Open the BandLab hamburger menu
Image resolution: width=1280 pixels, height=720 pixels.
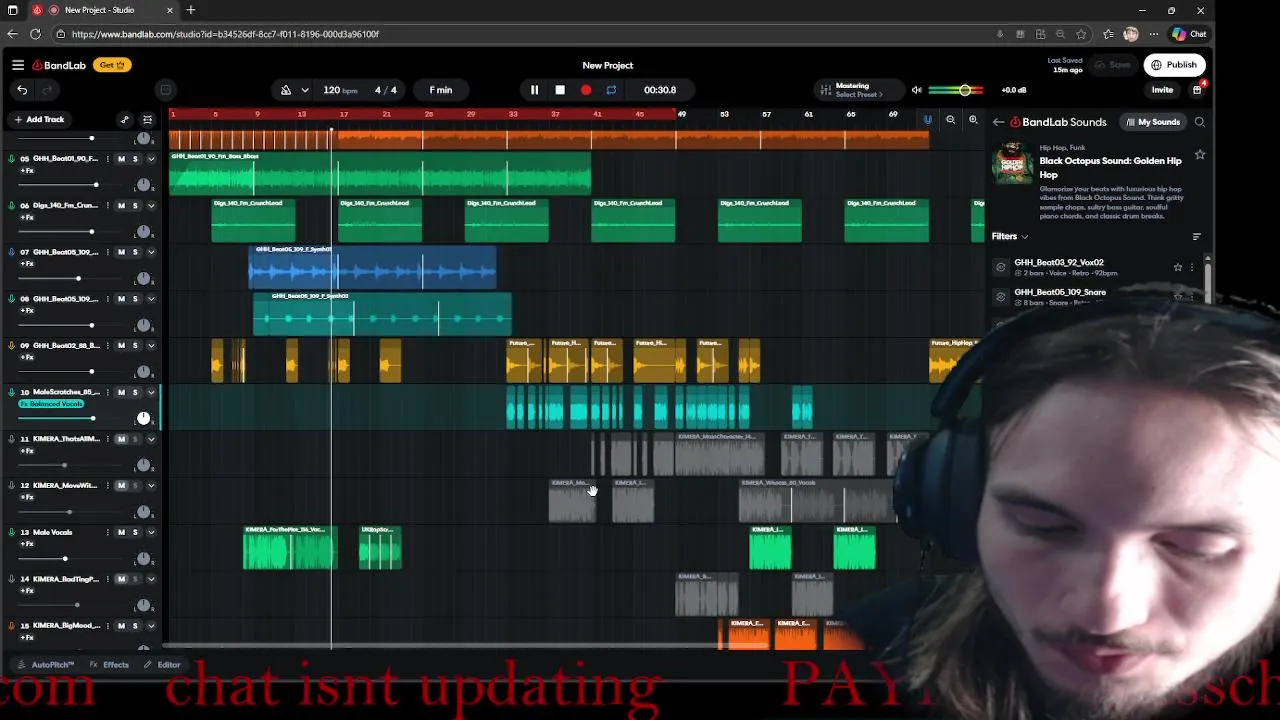coord(18,65)
